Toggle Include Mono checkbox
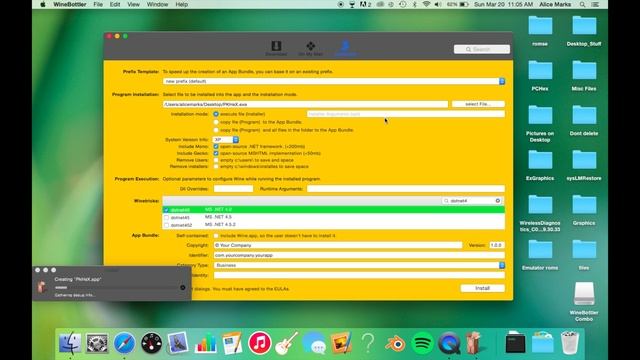The height and width of the screenshot is (360, 640). (x=216, y=146)
